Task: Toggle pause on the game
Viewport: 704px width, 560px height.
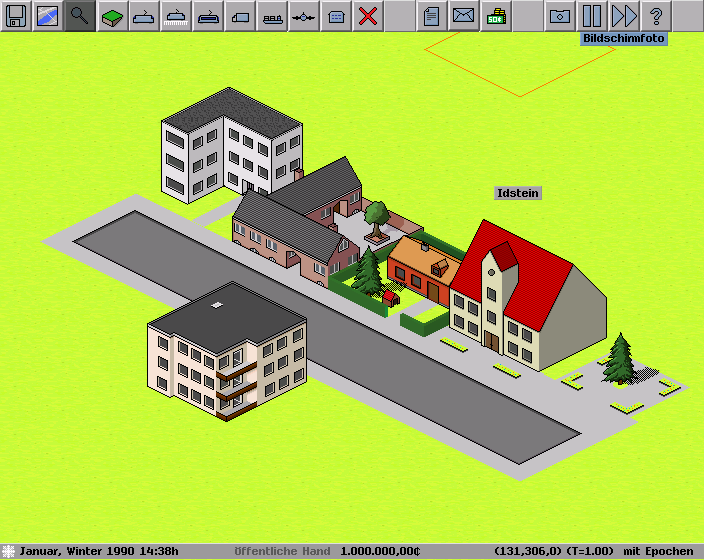Action: 592,16
